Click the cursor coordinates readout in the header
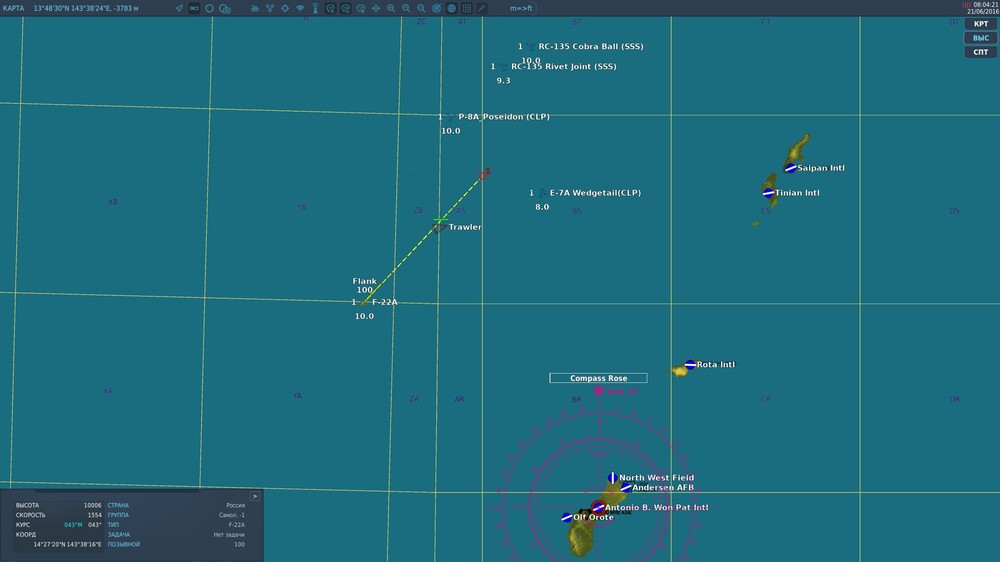This screenshot has height=562, width=1000. tap(86, 8)
